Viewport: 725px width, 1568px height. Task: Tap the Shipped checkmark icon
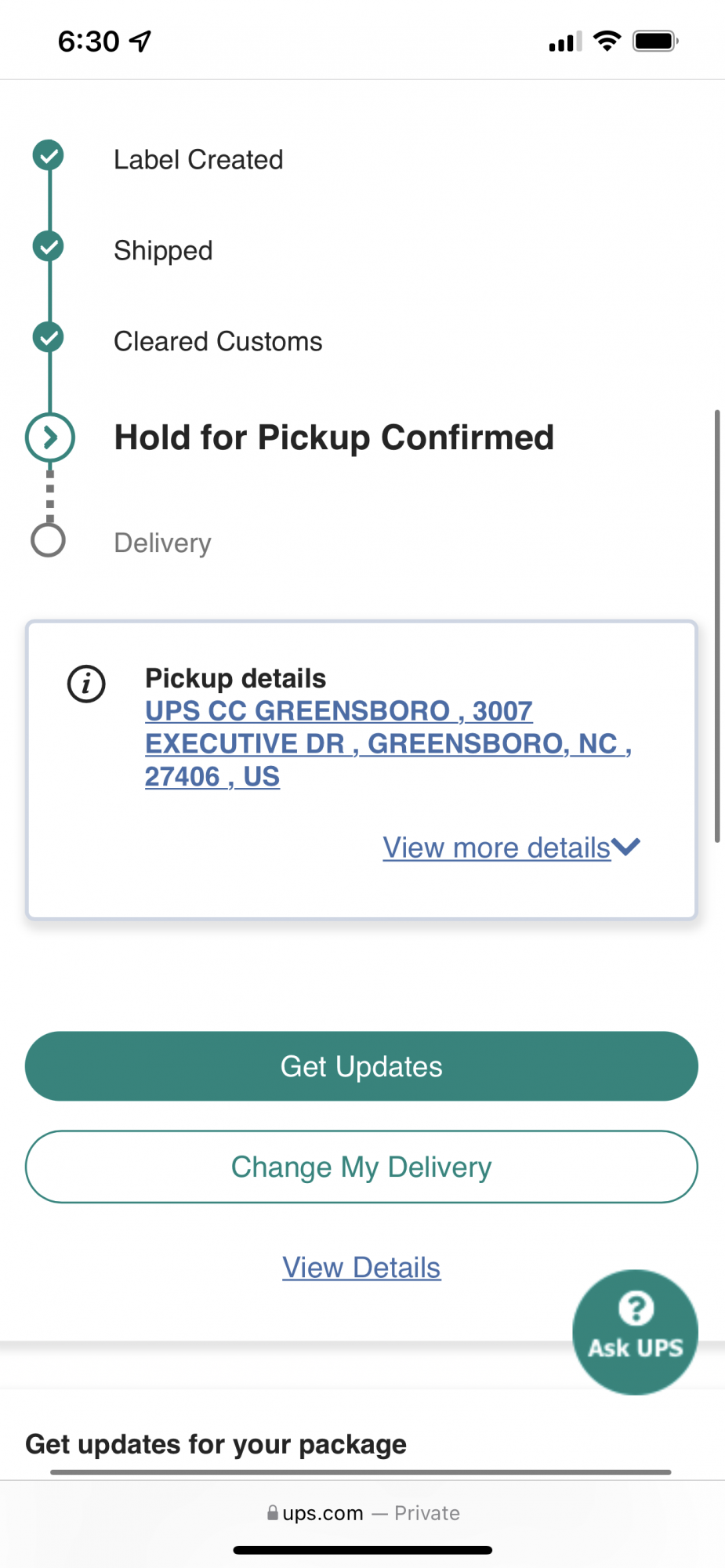[x=49, y=246]
